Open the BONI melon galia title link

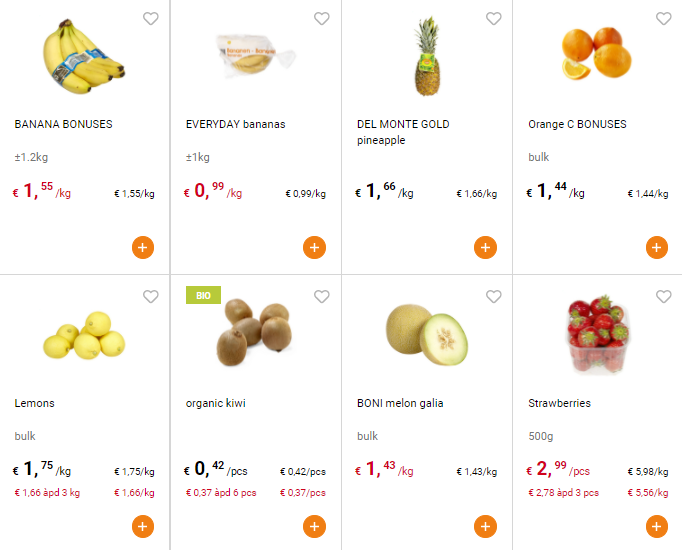point(400,403)
